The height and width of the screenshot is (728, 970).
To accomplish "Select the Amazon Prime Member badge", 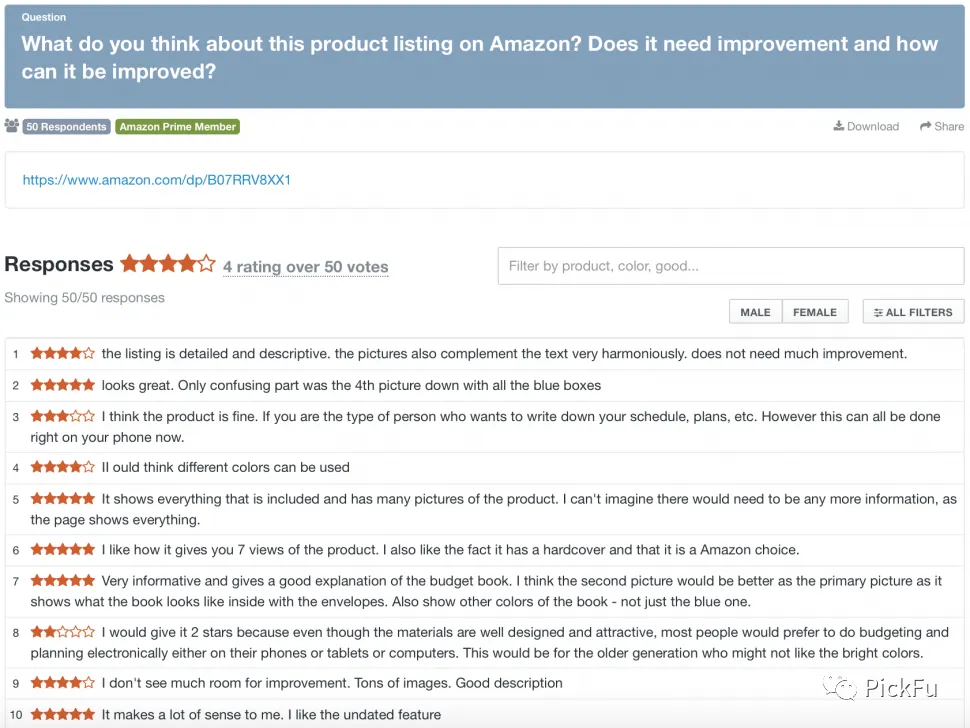I will pos(178,127).
